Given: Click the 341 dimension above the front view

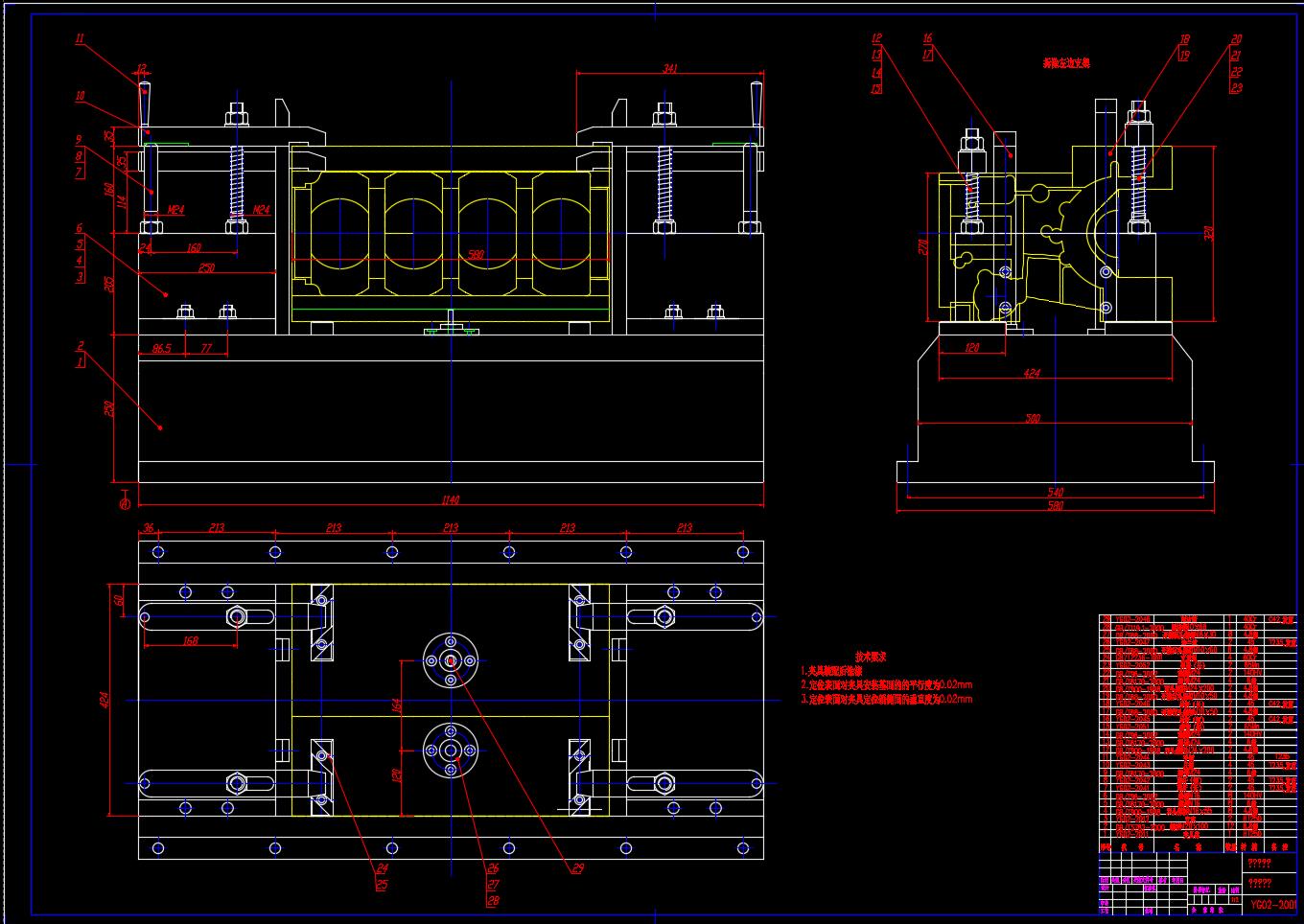Looking at the screenshot, I should pyautogui.click(x=670, y=69).
